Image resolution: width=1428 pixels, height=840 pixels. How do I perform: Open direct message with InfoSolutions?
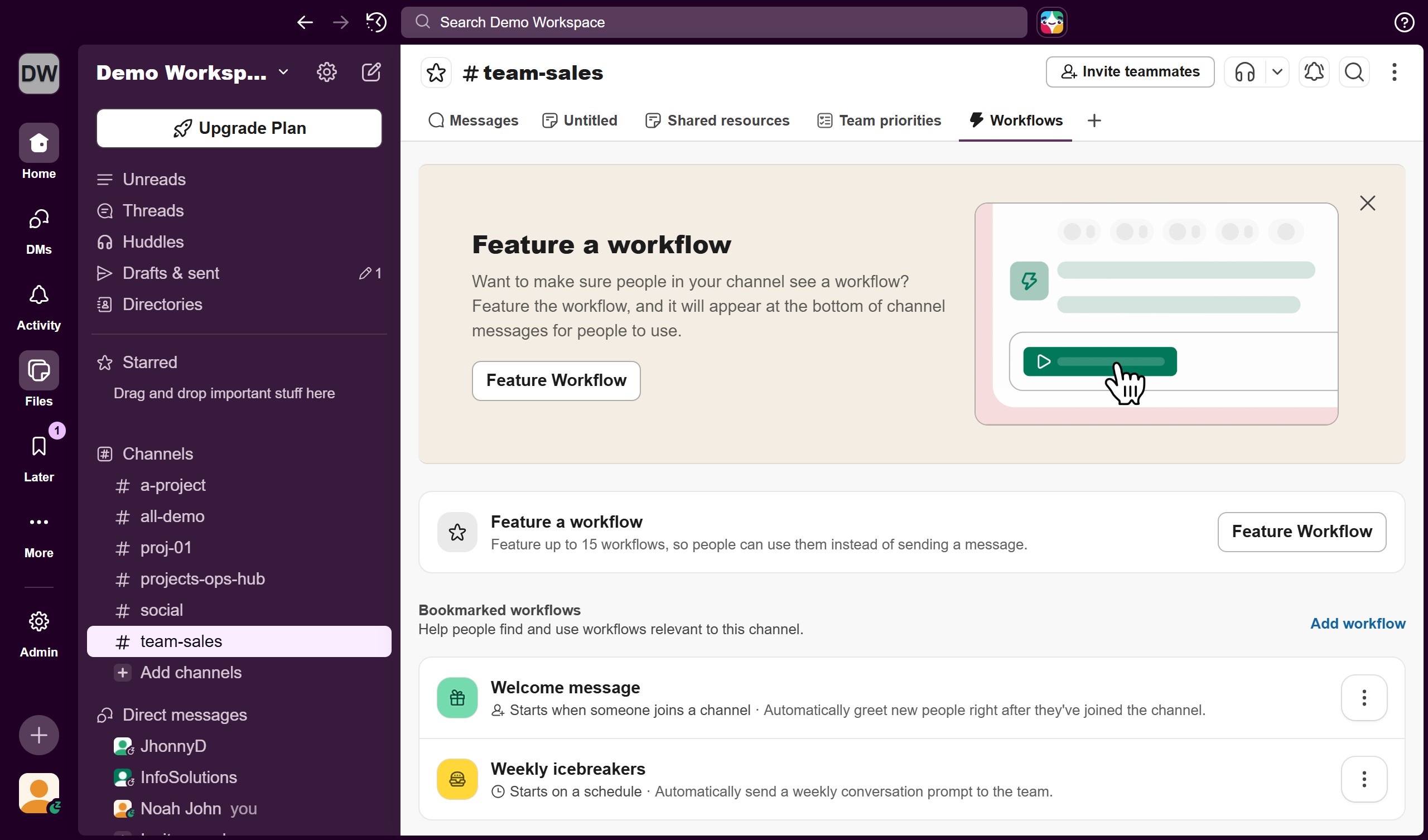239,778
